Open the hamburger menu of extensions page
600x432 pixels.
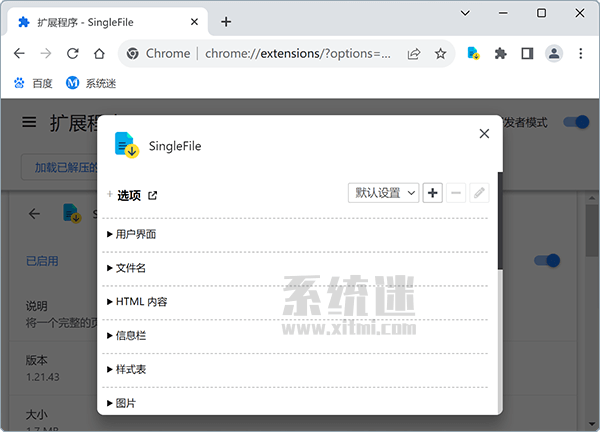coord(30,122)
